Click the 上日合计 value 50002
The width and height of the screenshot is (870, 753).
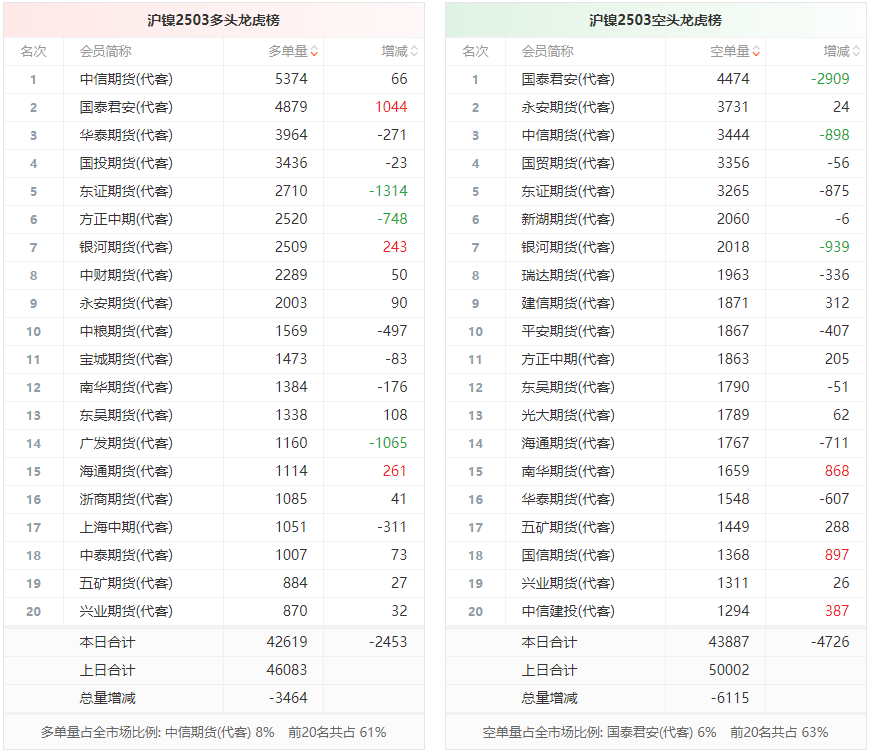pos(730,670)
